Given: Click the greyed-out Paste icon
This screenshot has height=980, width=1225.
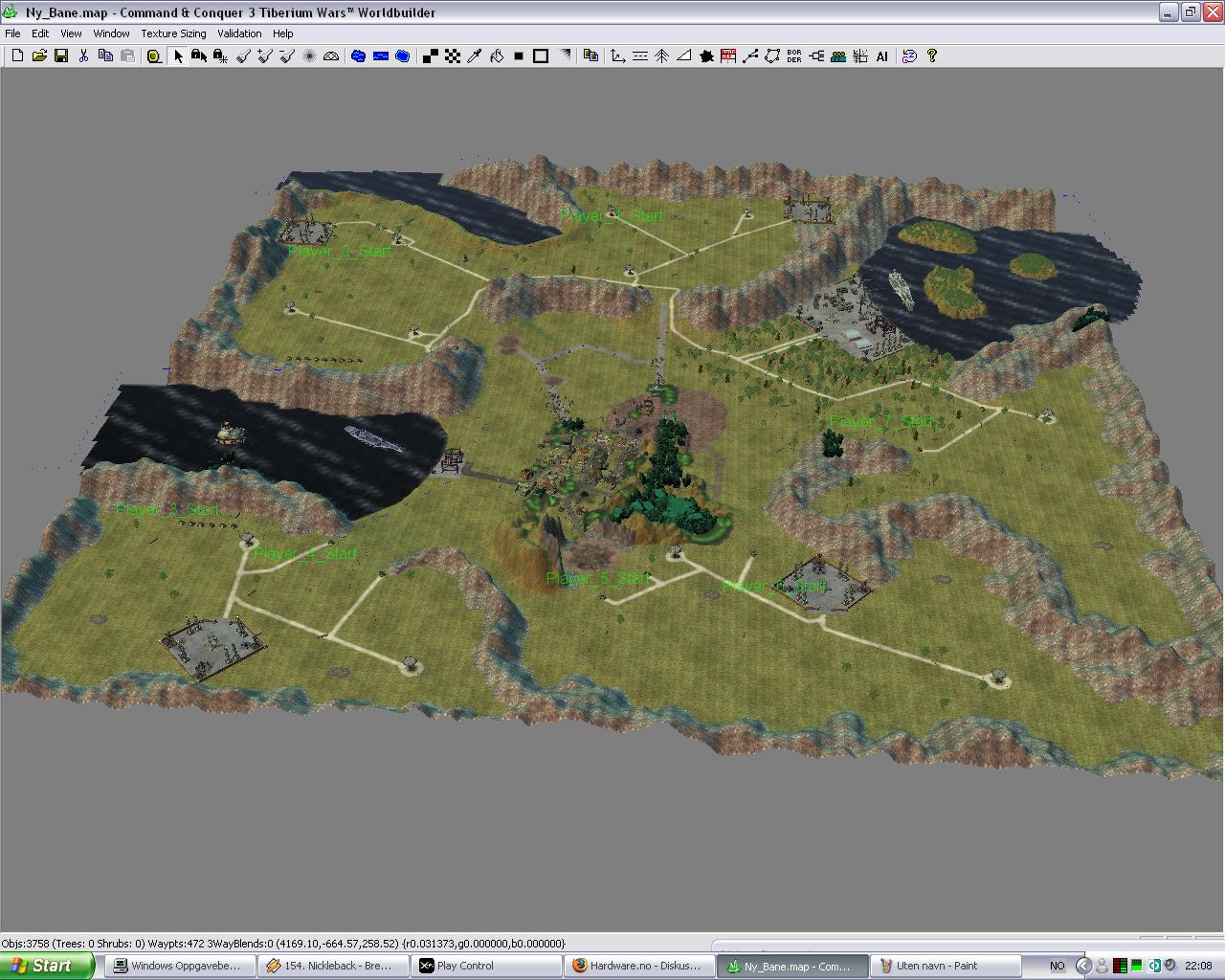Looking at the screenshot, I should pyautogui.click(x=127, y=56).
